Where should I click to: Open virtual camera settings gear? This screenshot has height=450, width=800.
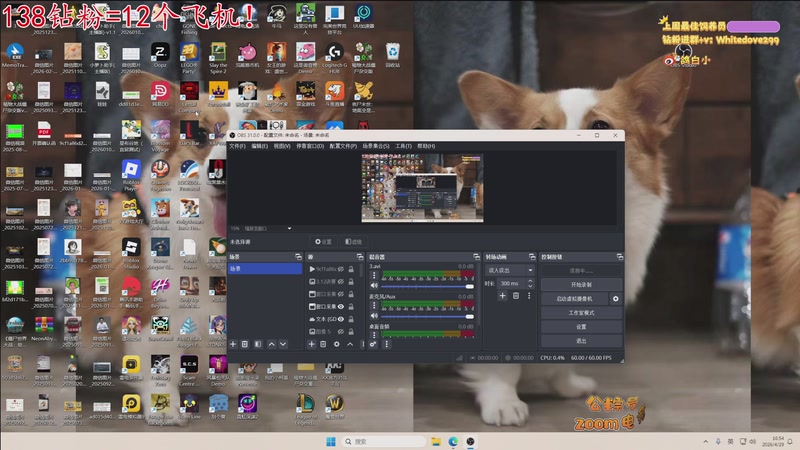pyautogui.click(x=615, y=299)
